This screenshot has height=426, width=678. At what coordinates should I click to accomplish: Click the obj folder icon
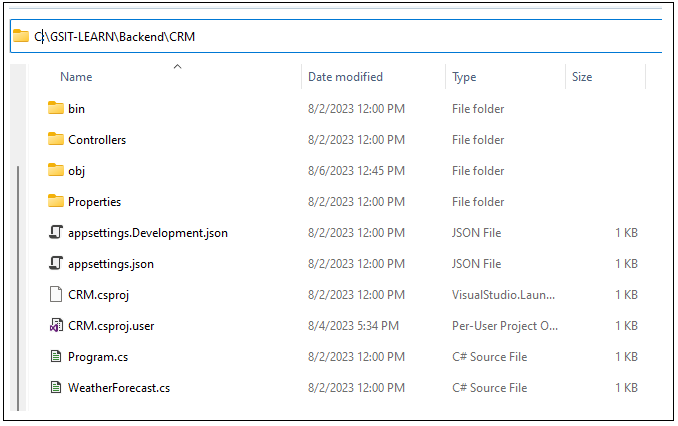tap(55, 170)
